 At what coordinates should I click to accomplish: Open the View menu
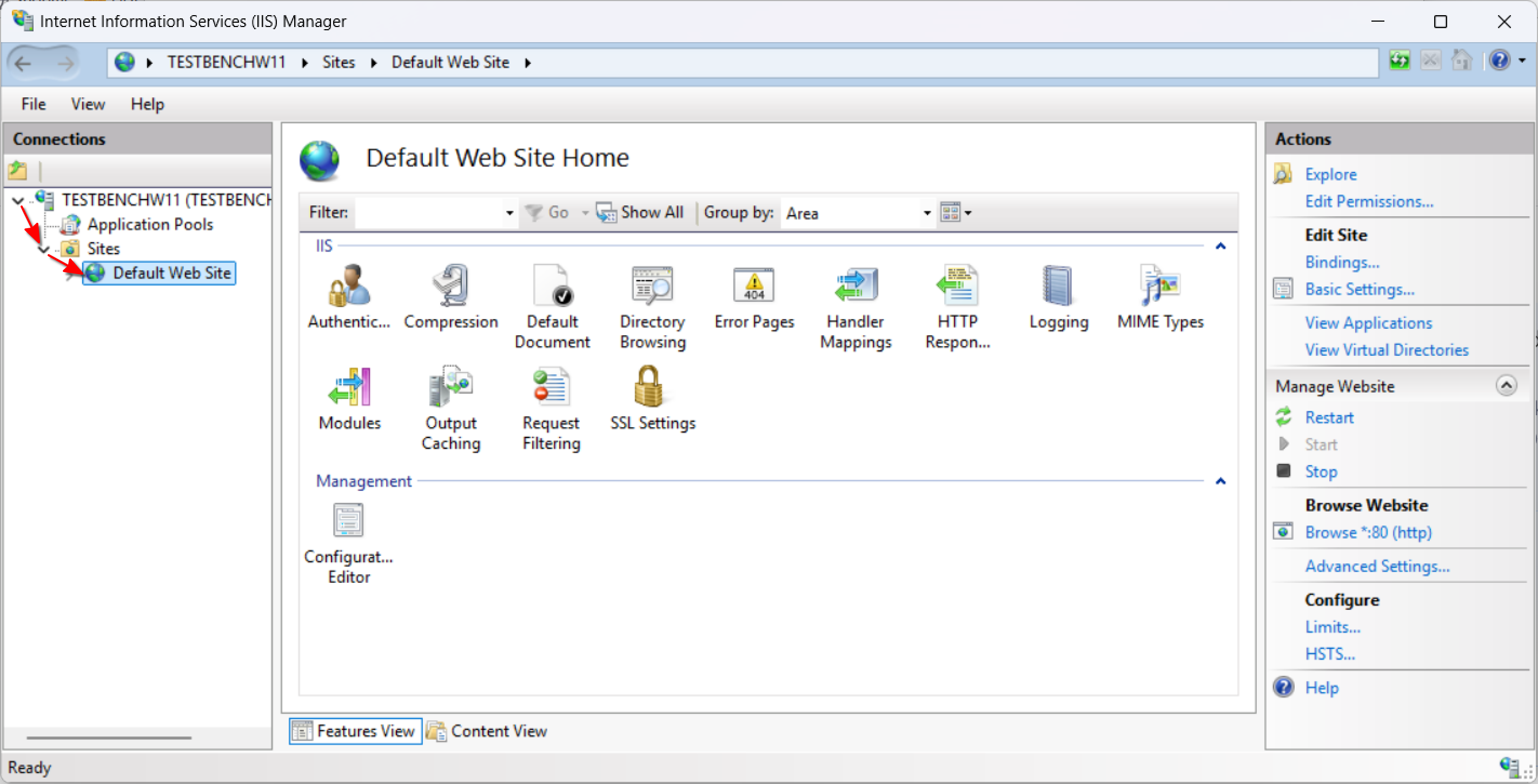(88, 104)
